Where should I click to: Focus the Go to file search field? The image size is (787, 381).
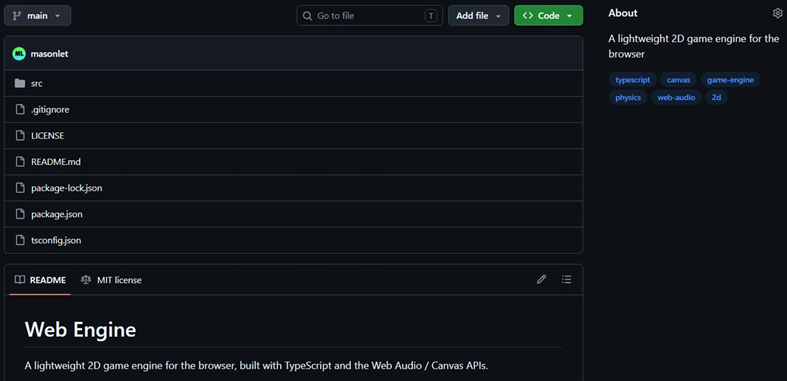click(369, 16)
